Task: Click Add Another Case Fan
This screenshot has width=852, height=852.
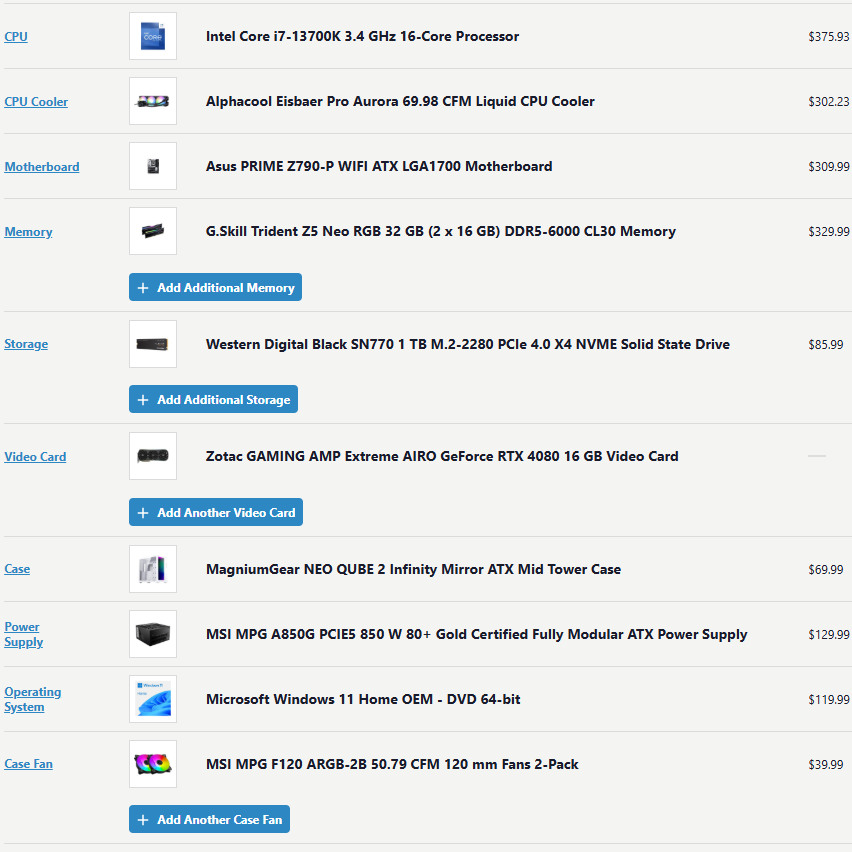Action: [x=209, y=819]
